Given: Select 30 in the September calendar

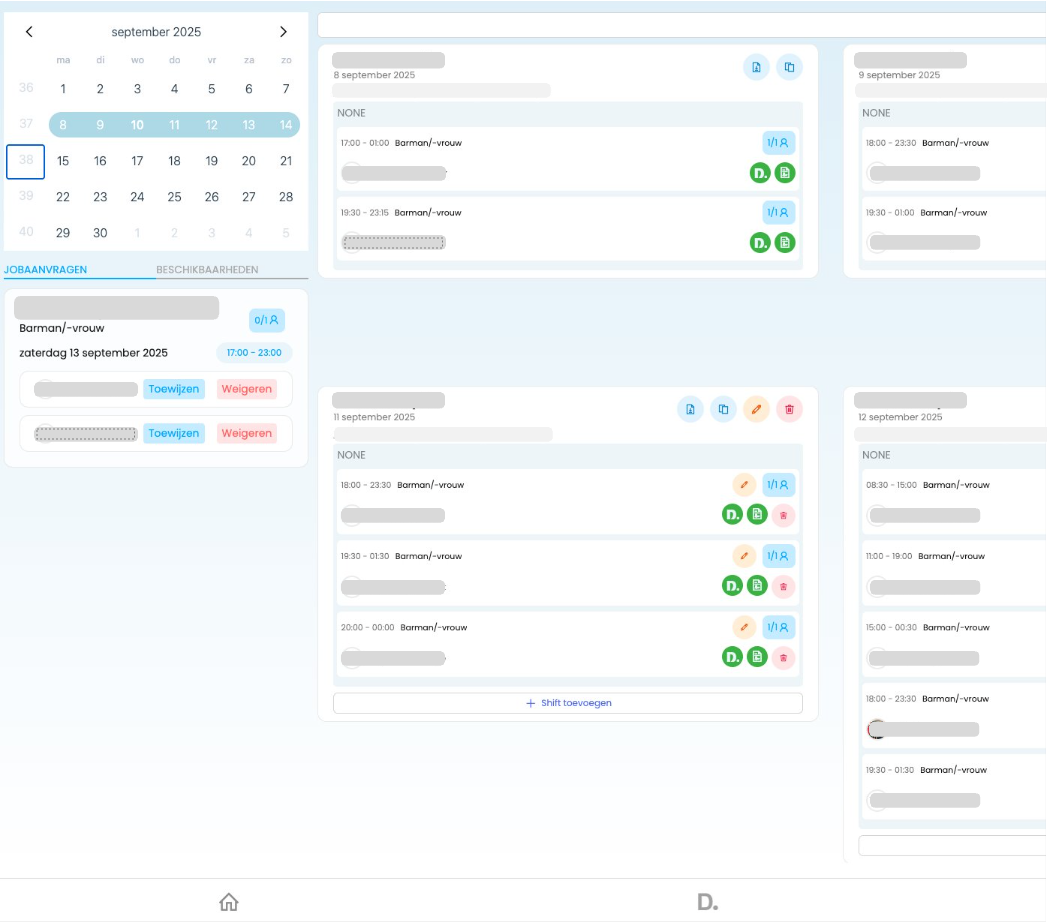Looking at the screenshot, I should coord(100,233).
